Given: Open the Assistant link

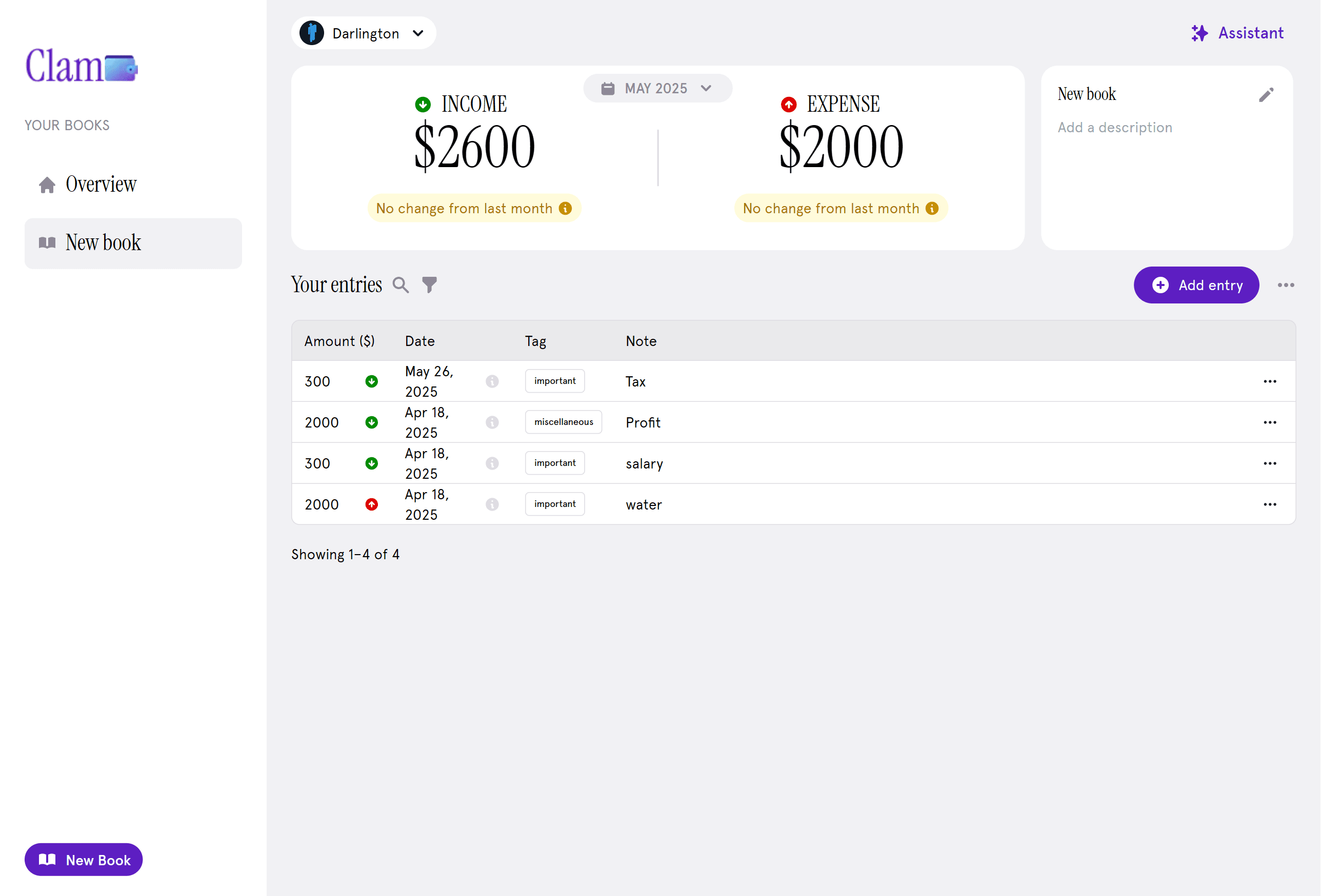Looking at the screenshot, I should 1237,33.
